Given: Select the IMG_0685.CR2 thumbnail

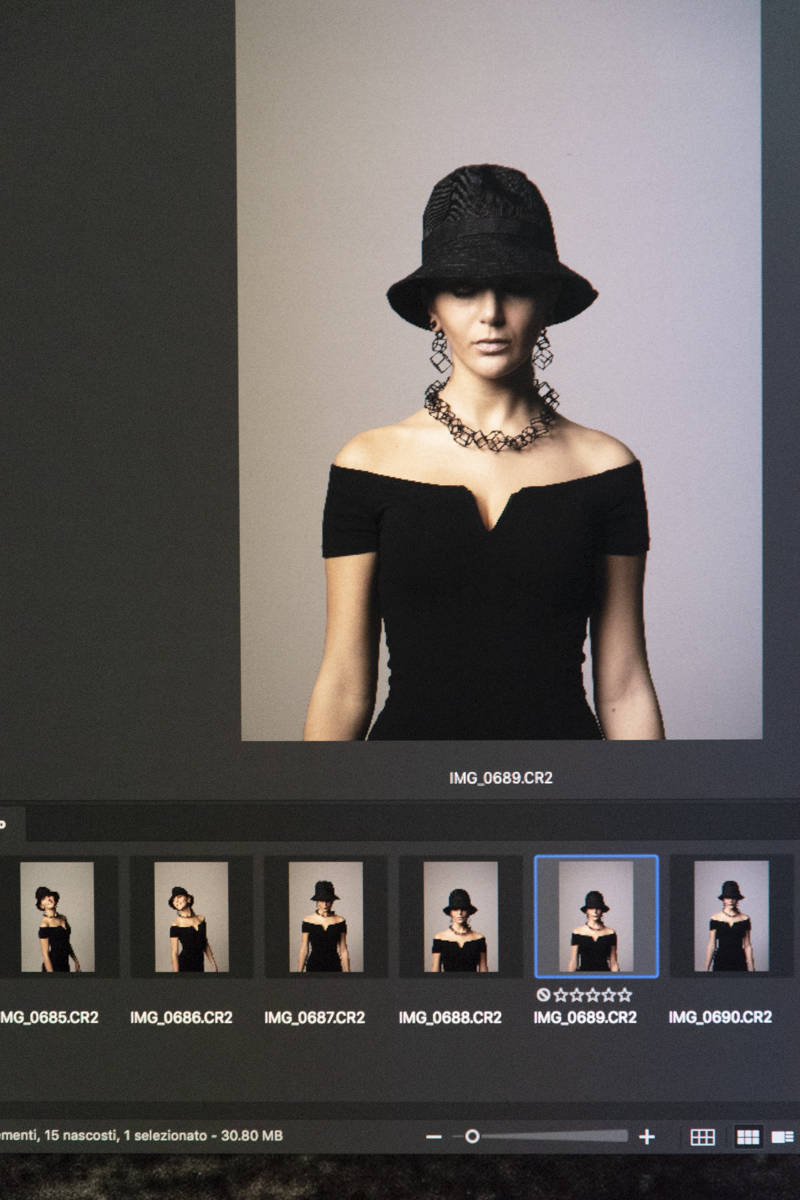Looking at the screenshot, I should tap(57, 916).
